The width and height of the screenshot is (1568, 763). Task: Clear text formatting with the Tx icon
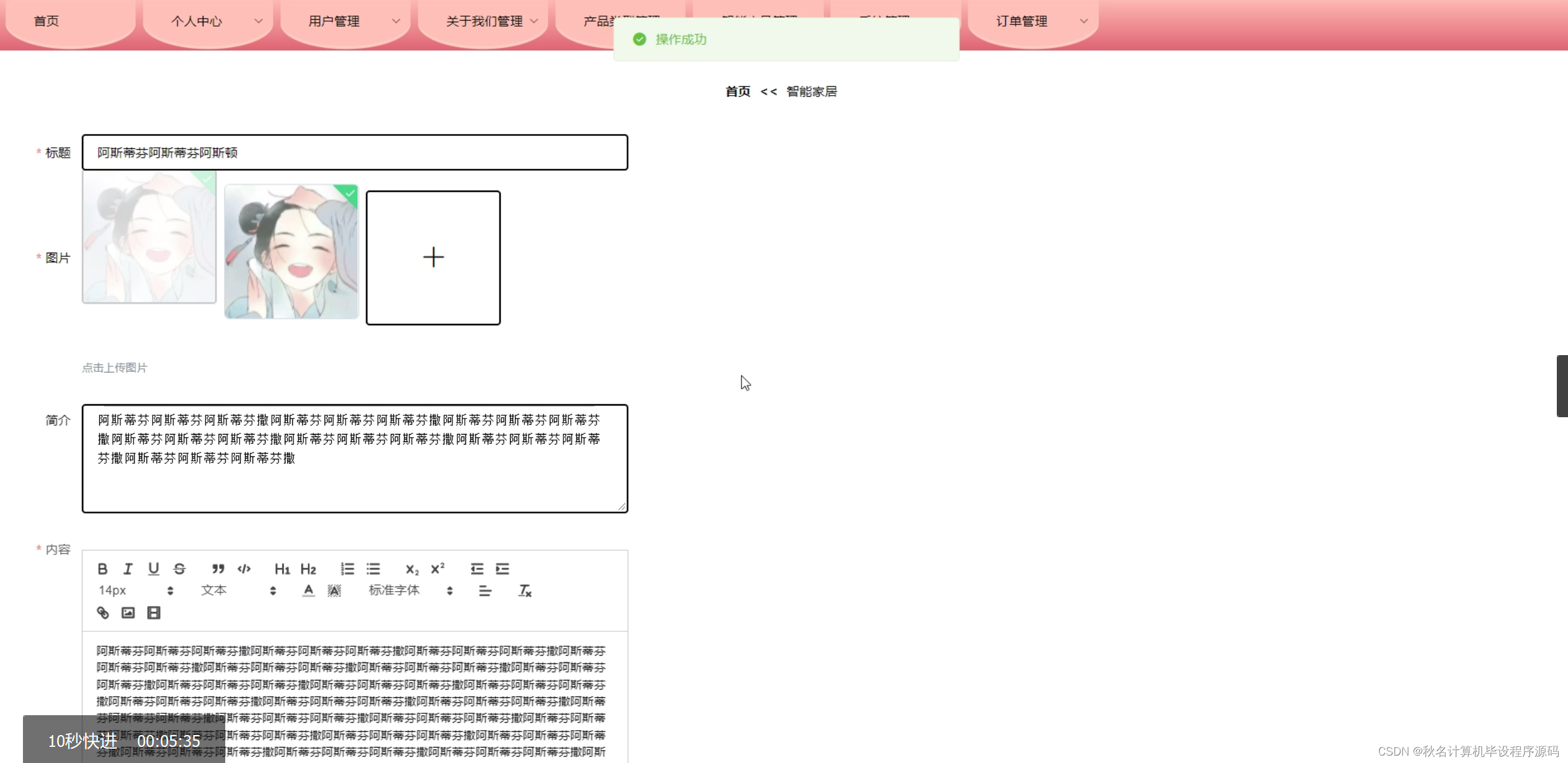525,590
